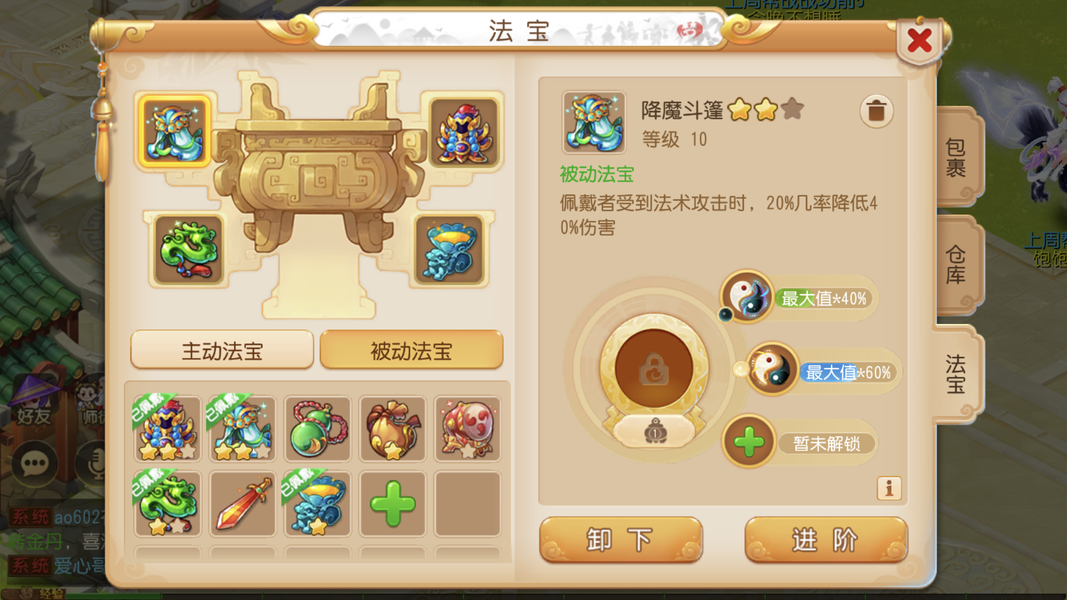Select the red spotted mask treasure
1067x600 pixels.
tap(467, 429)
